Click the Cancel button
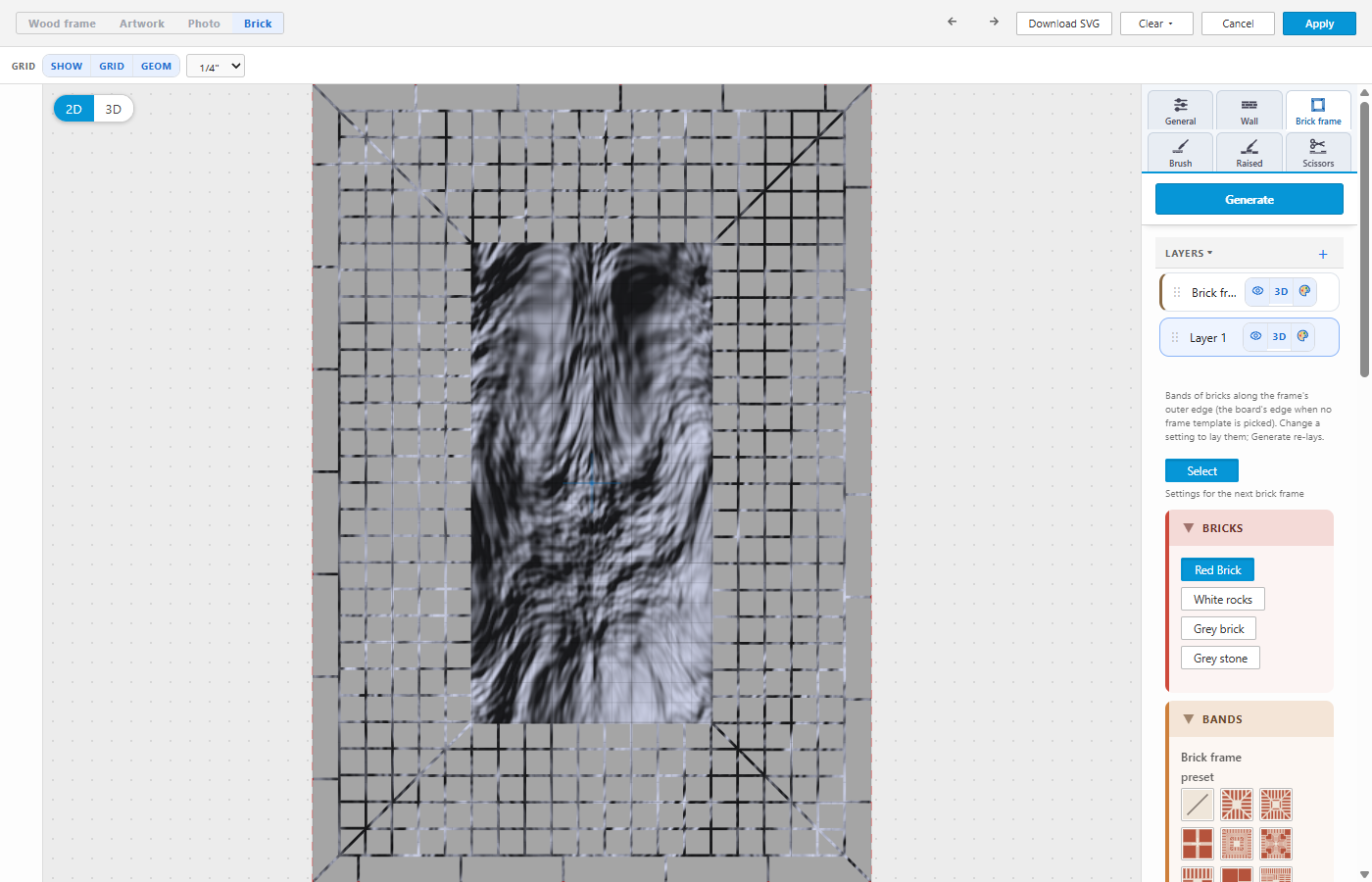This screenshot has width=1372, height=882. point(1238,24)
